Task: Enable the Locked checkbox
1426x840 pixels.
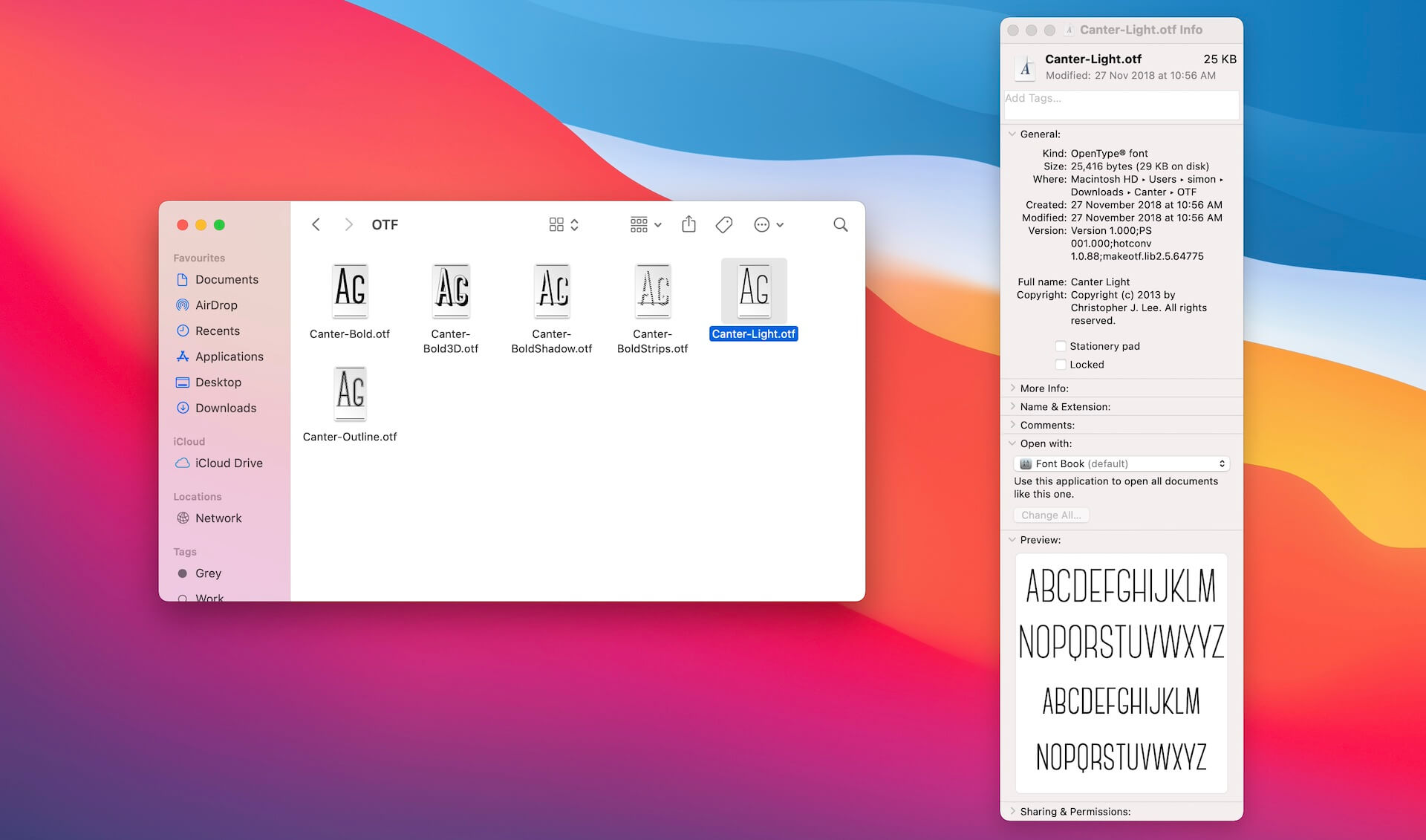Action: pyautogui.click(x=1062, y=364)
